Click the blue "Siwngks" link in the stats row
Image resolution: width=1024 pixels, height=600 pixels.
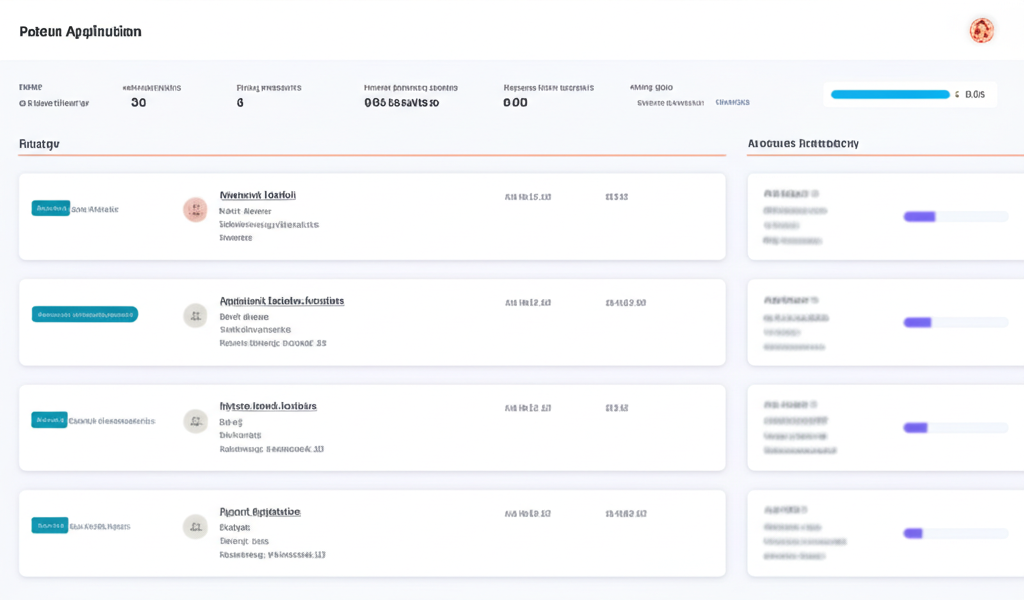click(x=732, y=103)
